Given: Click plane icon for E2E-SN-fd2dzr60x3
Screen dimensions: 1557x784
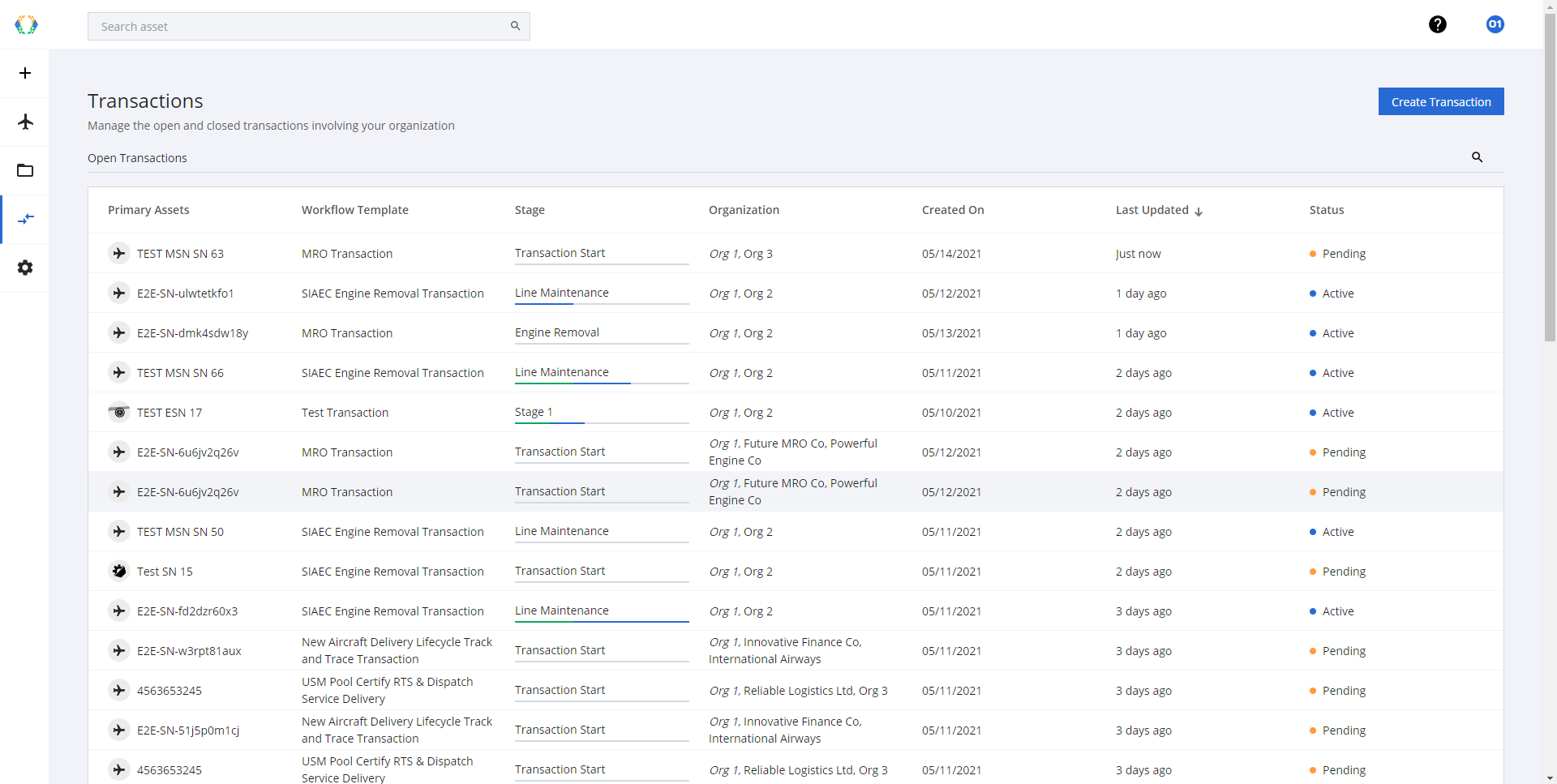Looking at the screenshot, I should (x=119, y=611).
